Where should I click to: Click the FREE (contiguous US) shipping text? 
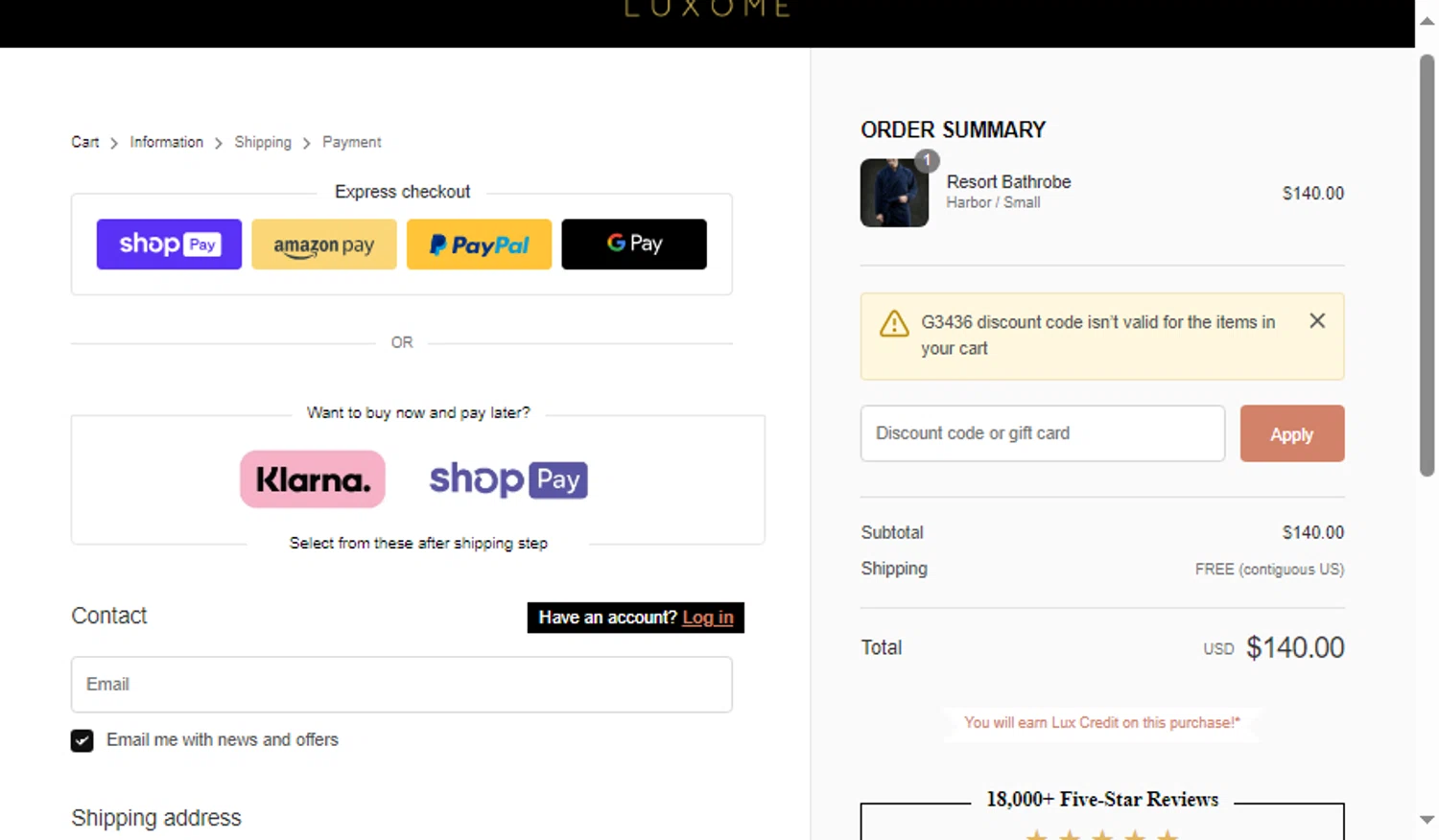coord(1269,569)
